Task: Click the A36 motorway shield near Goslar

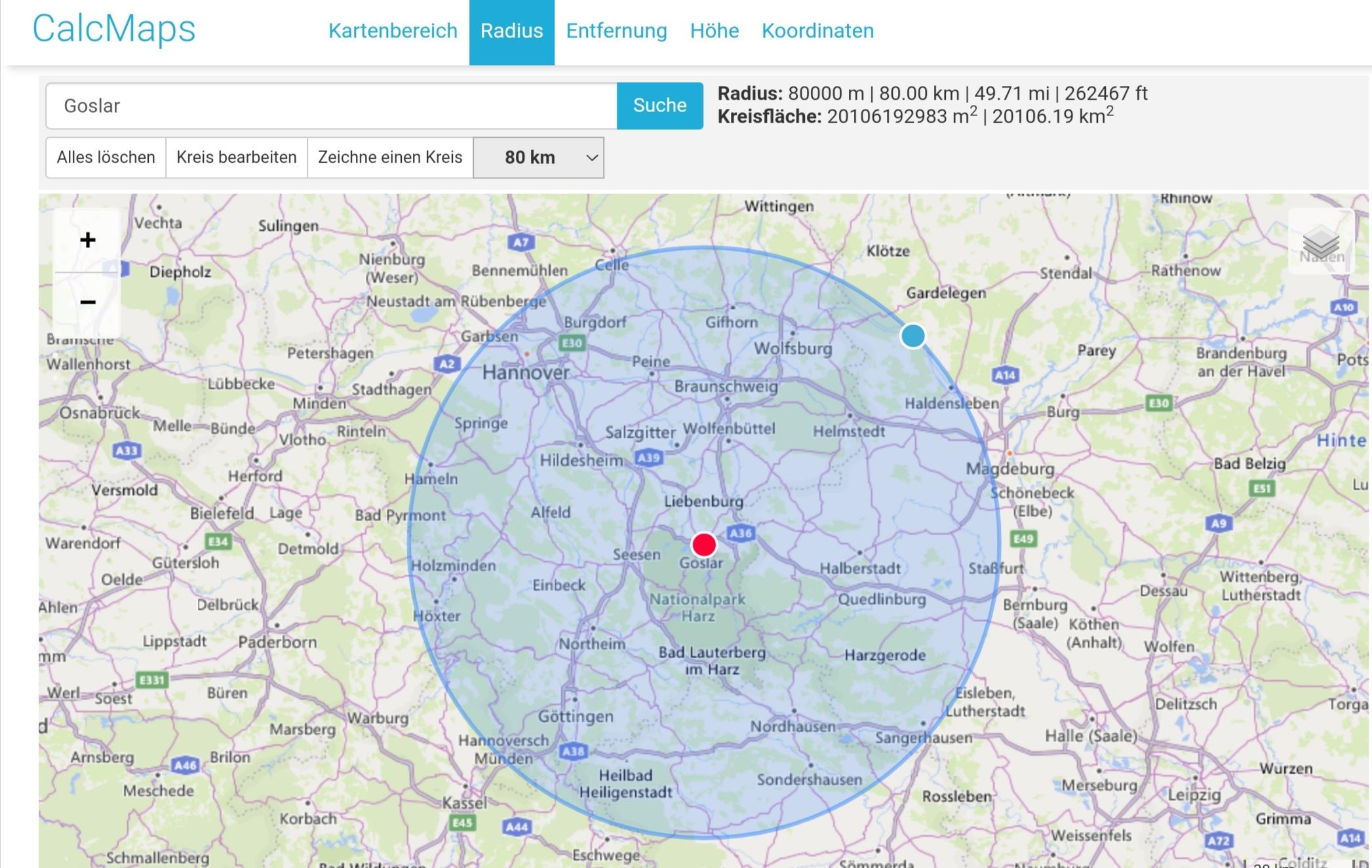Action: [x=741, y=533]
